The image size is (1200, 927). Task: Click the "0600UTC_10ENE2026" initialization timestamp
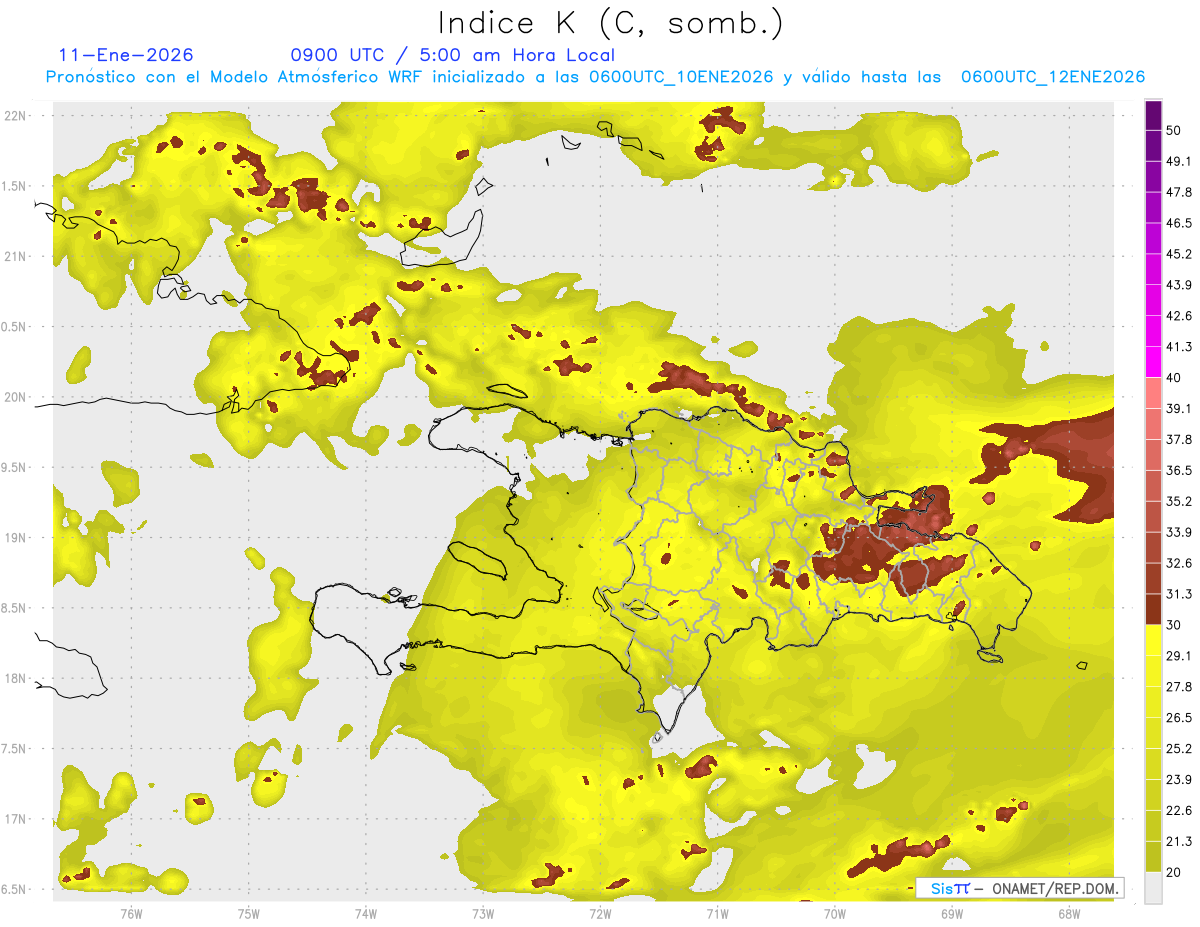coord(683,77)
